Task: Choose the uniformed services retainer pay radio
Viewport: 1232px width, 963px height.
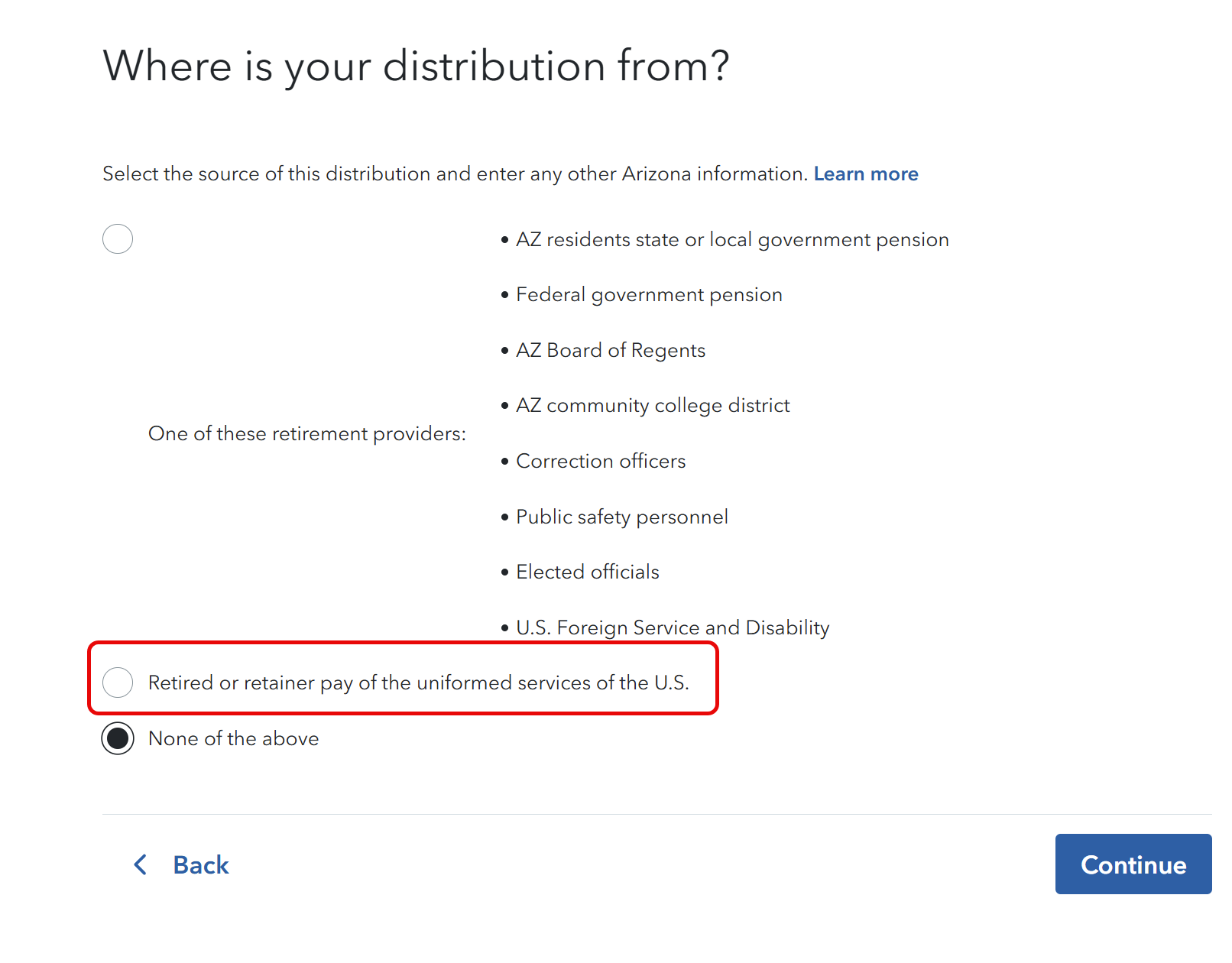Action: (x=118, y=682)
